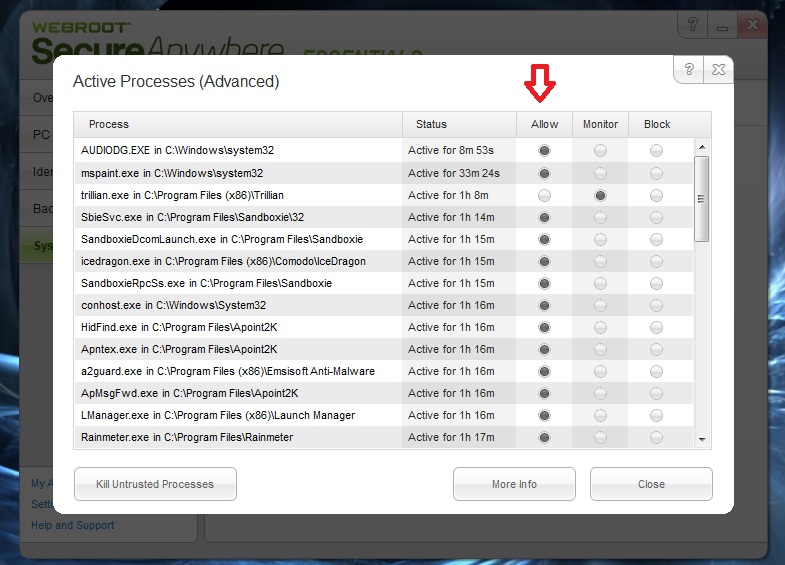Close the Active Processes dialog with X icon
Image resolution: width=785 pixels, height=565 pixels.
pos(718,69)
